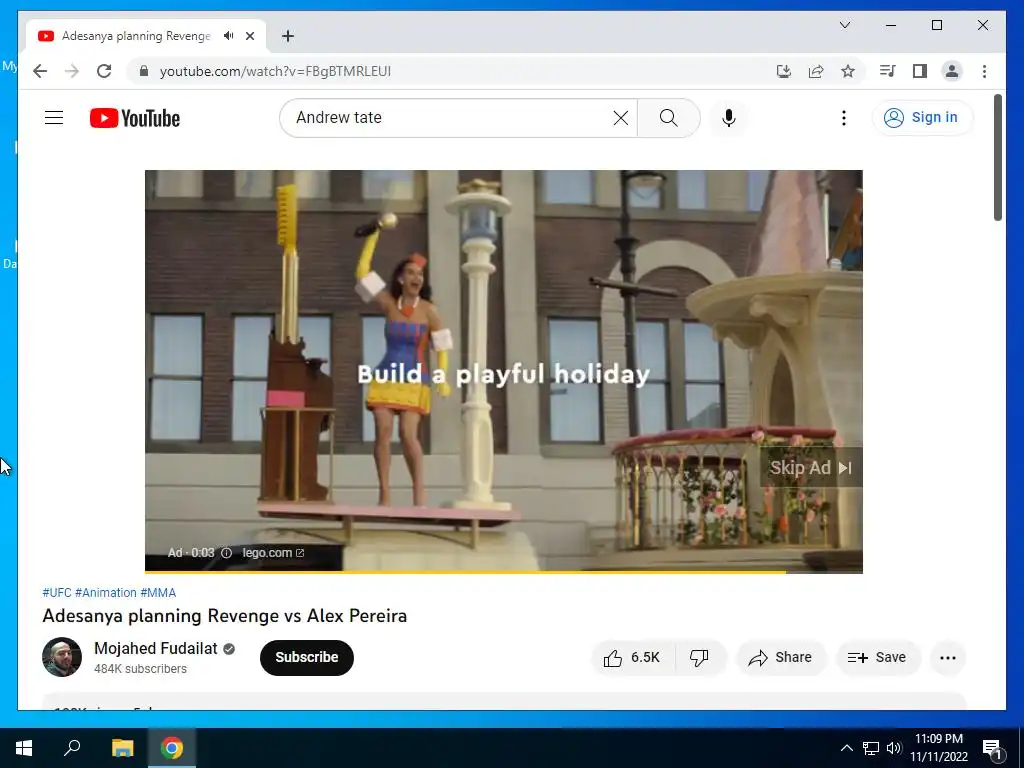Open the ad info icon next to Ad 0:03
Screen dimensions: 1024x768
point(227,553)
